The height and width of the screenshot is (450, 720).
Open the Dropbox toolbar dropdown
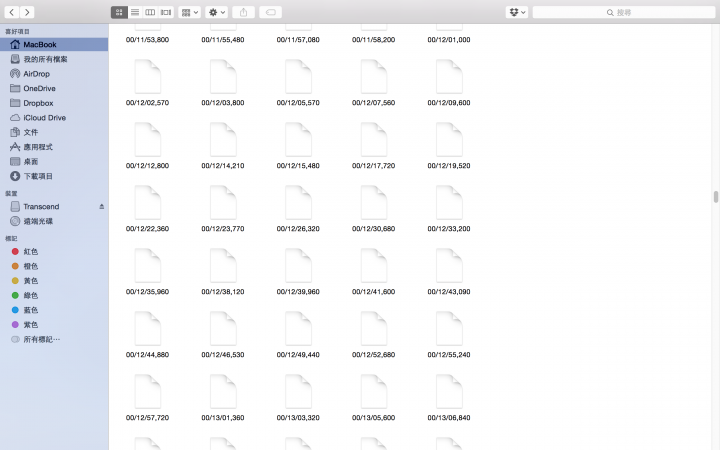[x=517, y=12]
